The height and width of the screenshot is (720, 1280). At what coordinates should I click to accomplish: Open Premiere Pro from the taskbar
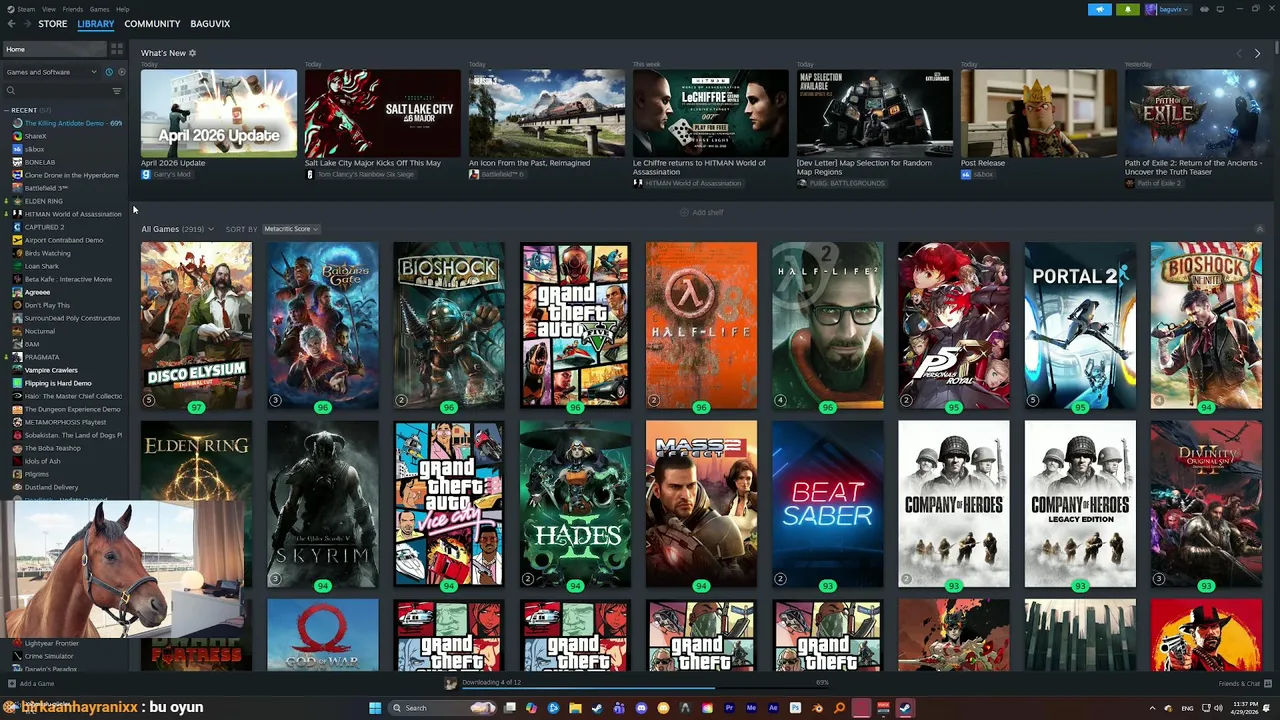coord(729,708)
